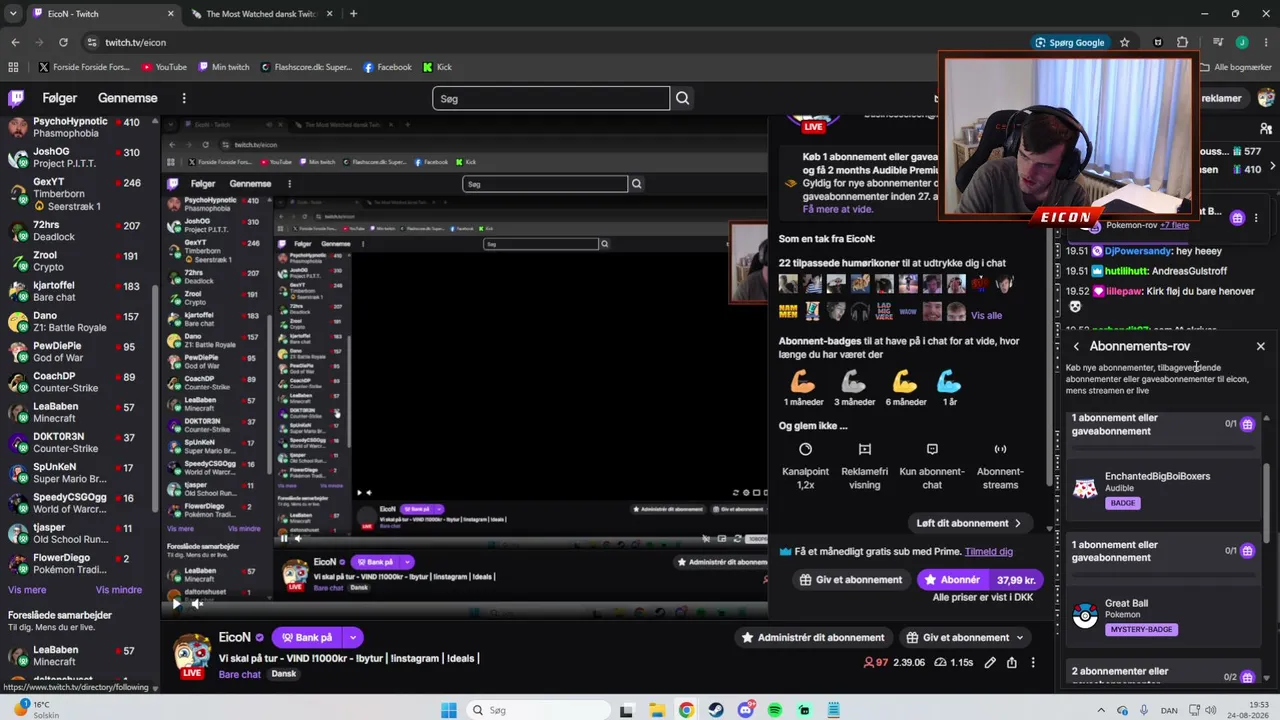Click the gift icon beside the EnchantedBigBoiBoxers goal

(1247, 424)
